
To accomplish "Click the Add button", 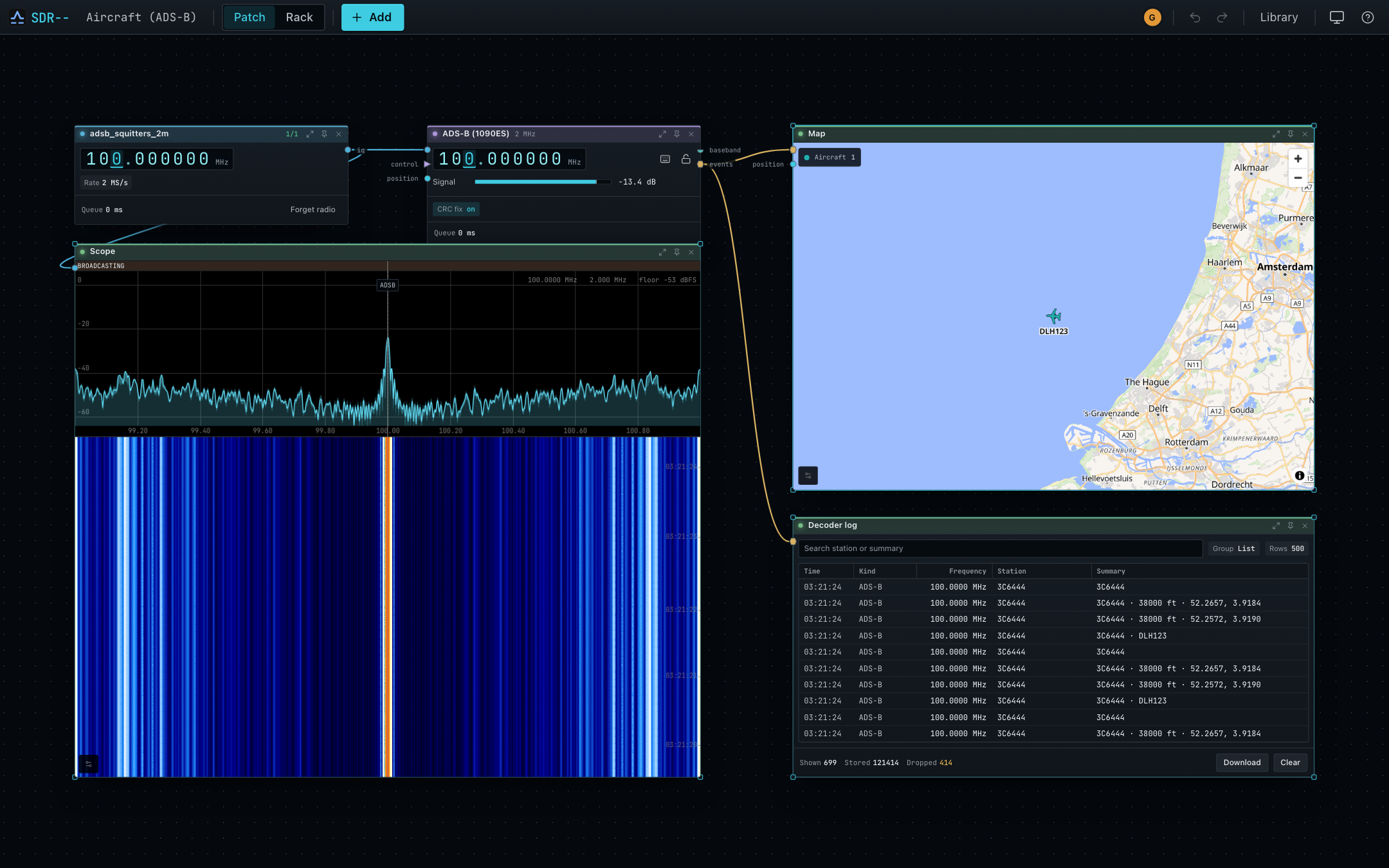I will coord(372,17).
